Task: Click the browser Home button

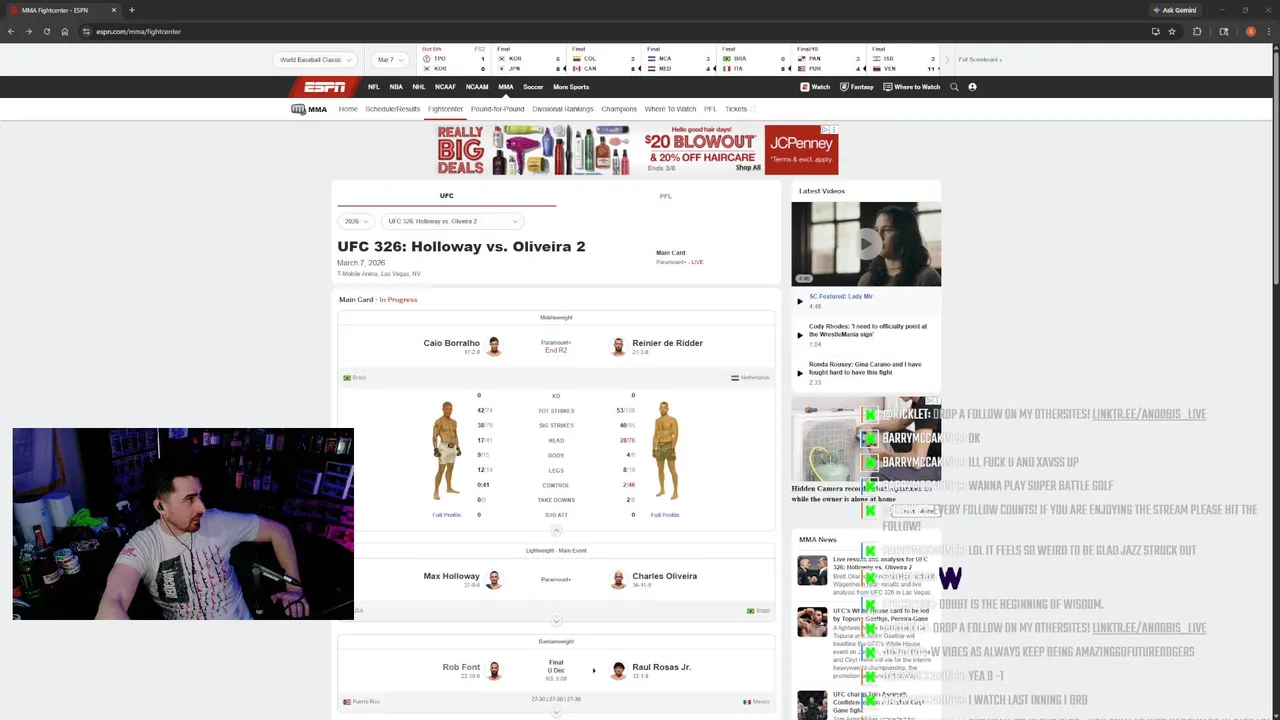Action: pyautogui.click(x=65, y=31)
